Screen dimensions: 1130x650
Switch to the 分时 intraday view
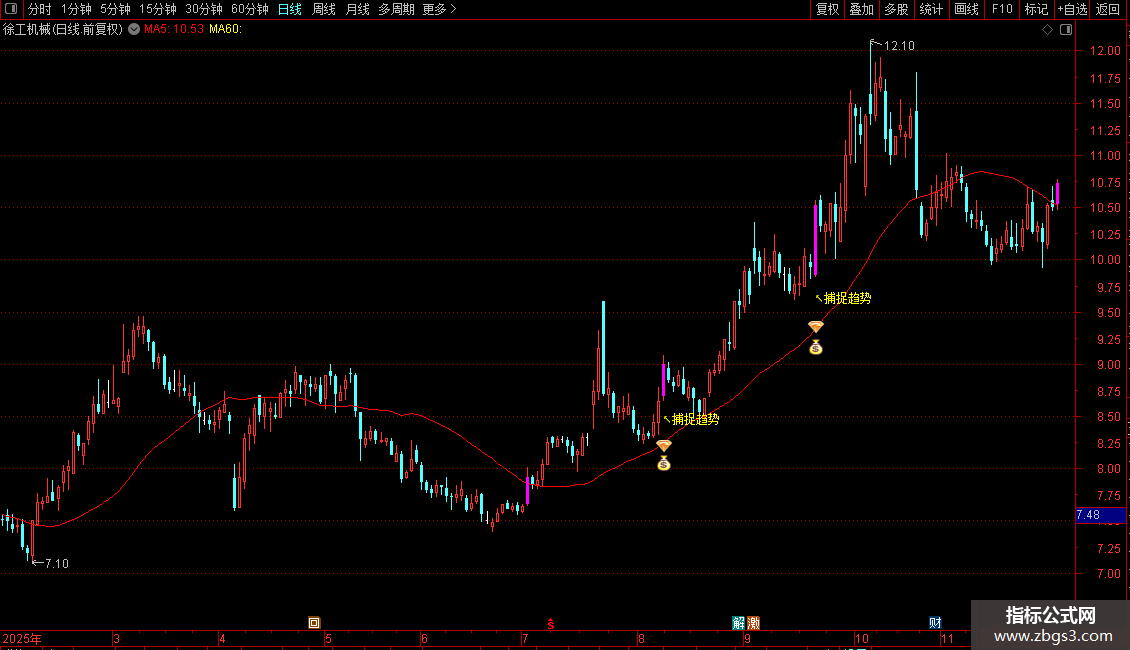40,9
